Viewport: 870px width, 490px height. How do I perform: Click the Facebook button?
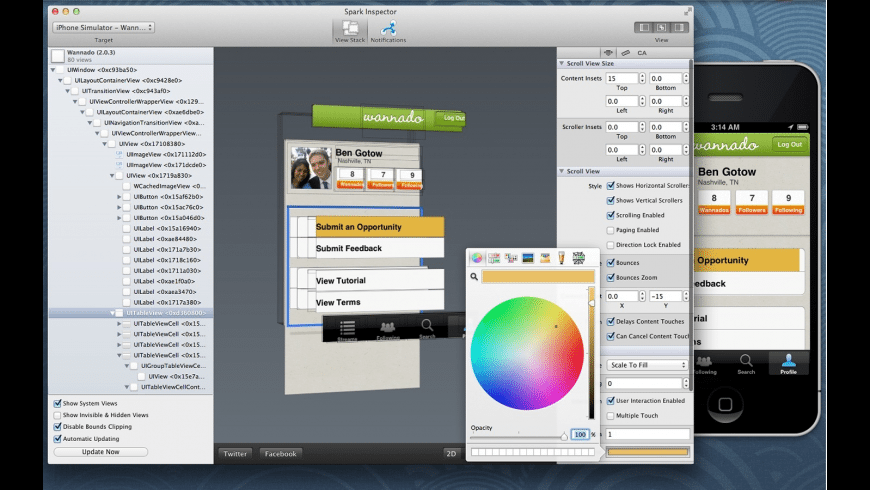coord(280,453)
